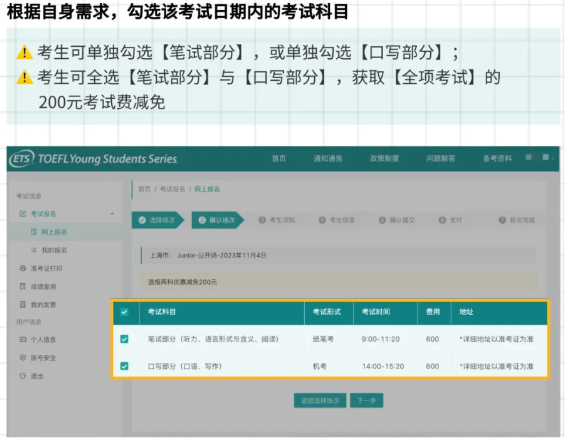Click the 准考证打印 printer icon

(23, 268)
